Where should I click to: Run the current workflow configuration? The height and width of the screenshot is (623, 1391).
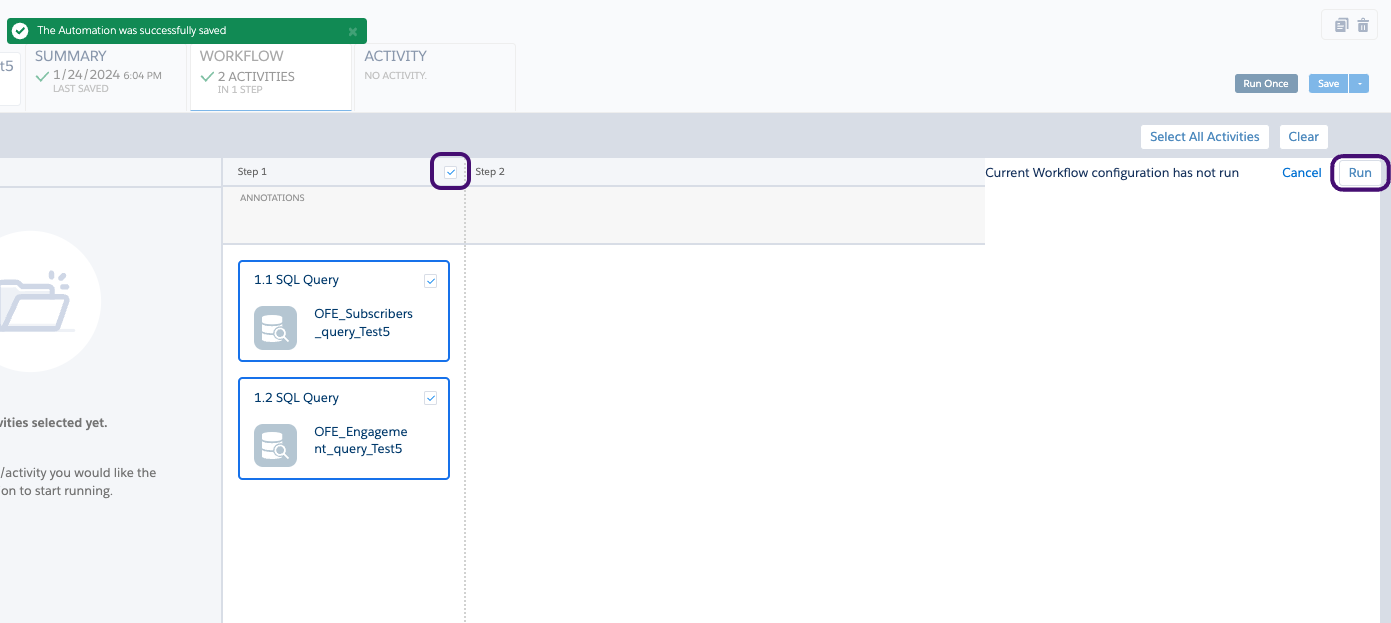pos(1360,172)
